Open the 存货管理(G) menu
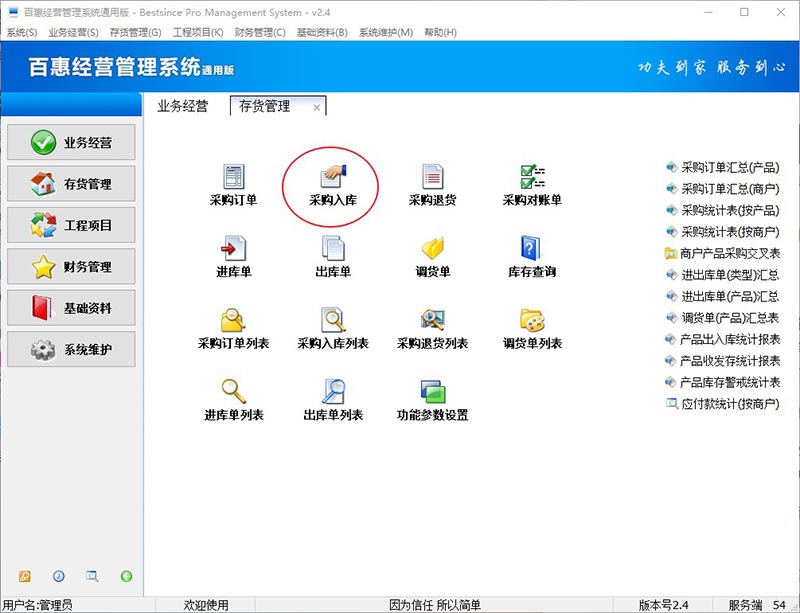 [x=135, y=33]
